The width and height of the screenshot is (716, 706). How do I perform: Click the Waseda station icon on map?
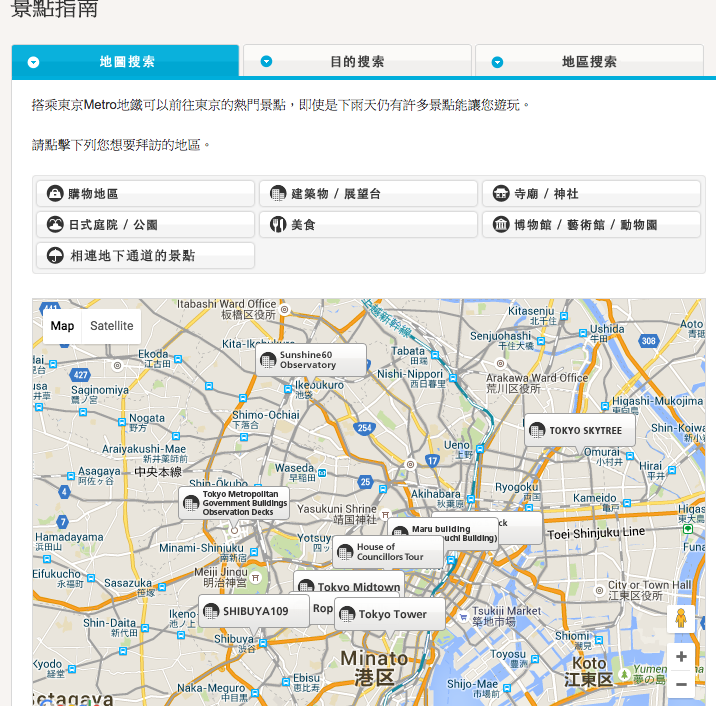[322, 473]
